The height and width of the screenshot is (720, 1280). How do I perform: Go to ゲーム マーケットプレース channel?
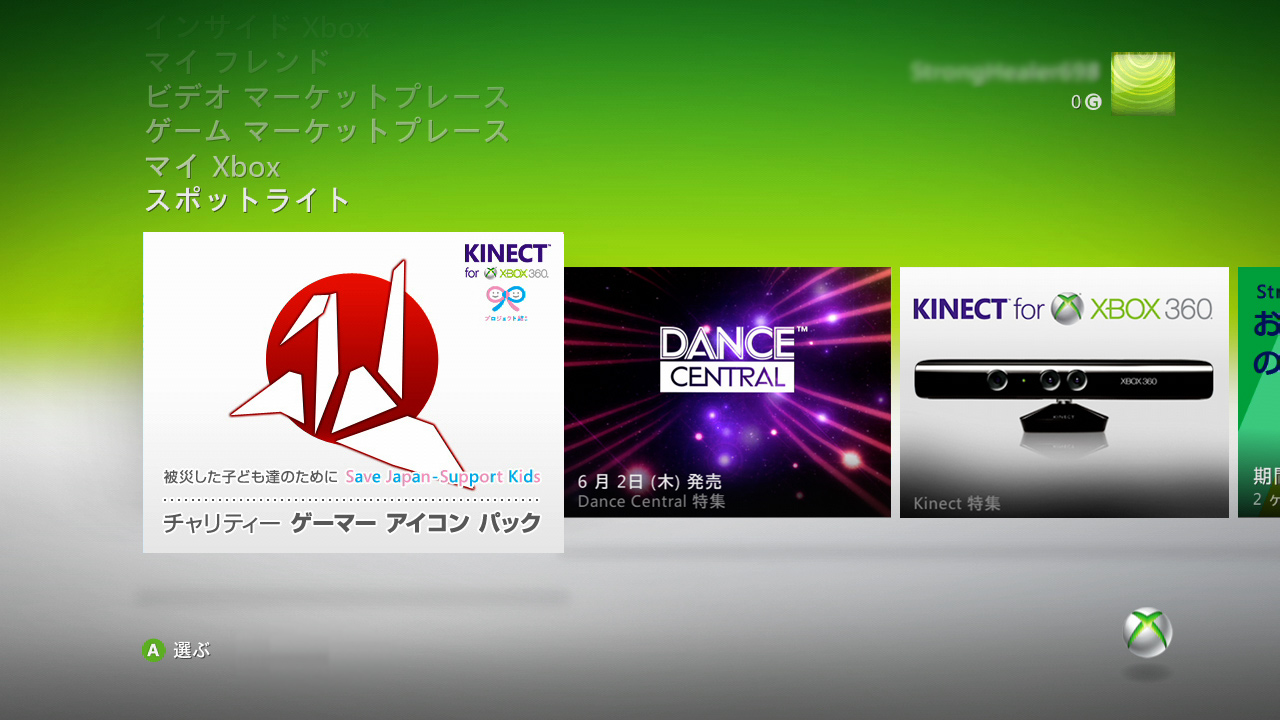pos(327,131)
